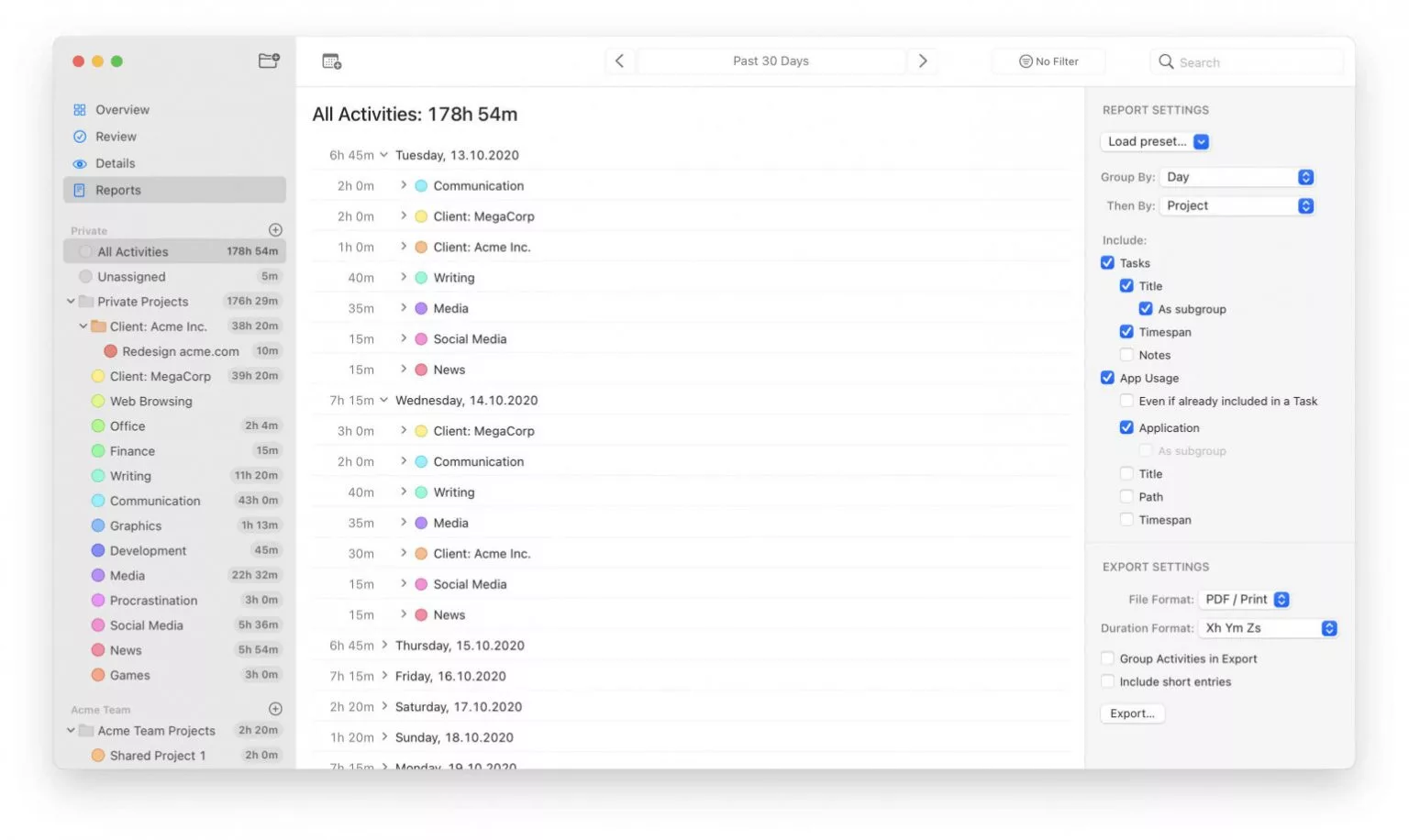This screenshot has height=840, width=1409.
Task: Click the No Filter button
Action: coord(1048,61)
